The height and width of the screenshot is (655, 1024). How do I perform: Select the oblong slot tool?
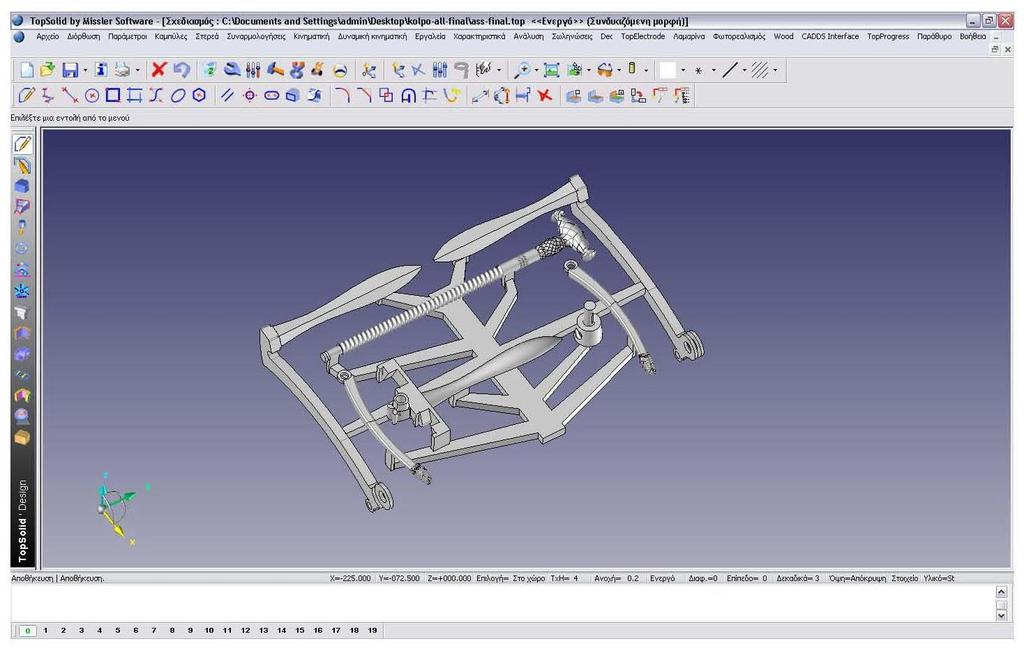click(x=272, y=95)
